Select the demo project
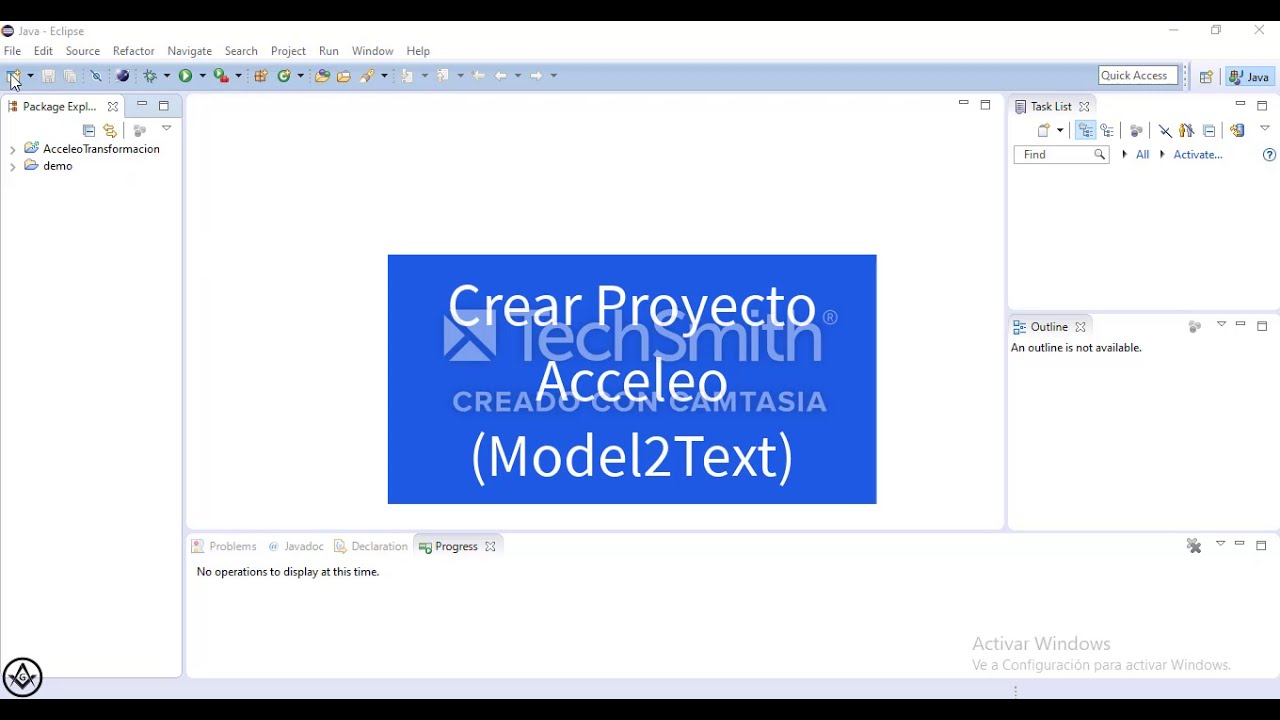Image resolution: width=1280 pixels, height=720 pixels. [x=49, y=166]
